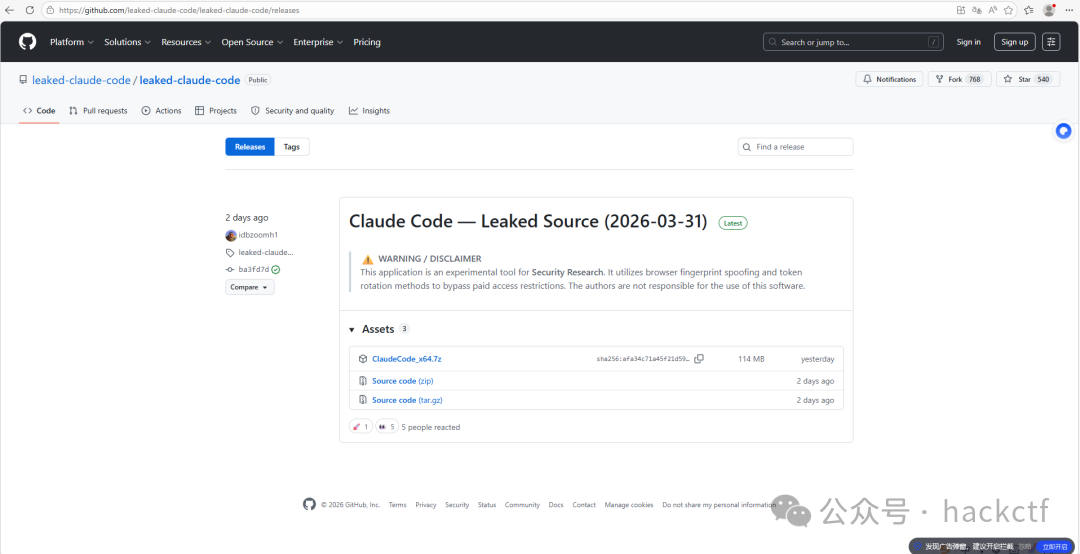Copy the sha256 checksum with copy icon
Viewport: 1080px width, 554px height.
pos(699,359)
